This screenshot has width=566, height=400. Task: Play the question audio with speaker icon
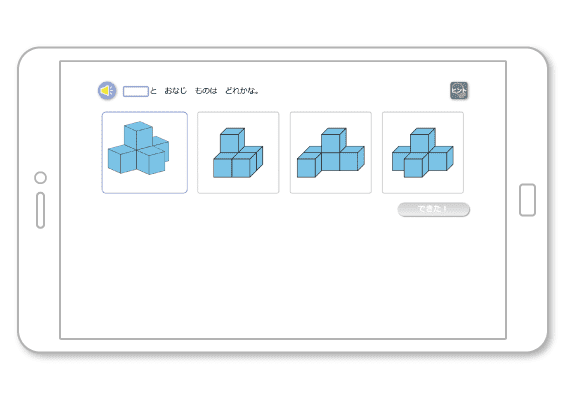pyautogui.click(x=107, y=90)
